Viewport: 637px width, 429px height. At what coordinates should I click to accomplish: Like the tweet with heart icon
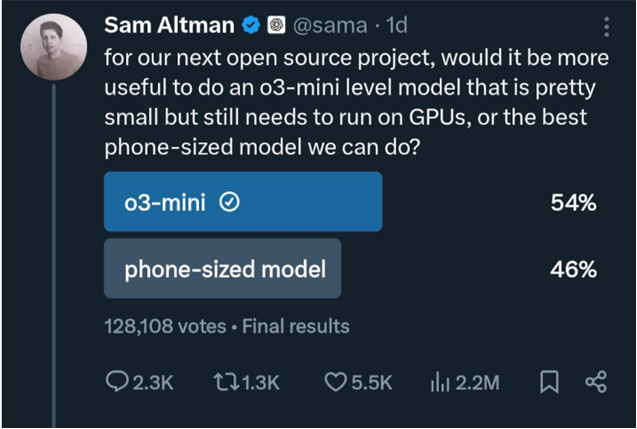[337, 382]
